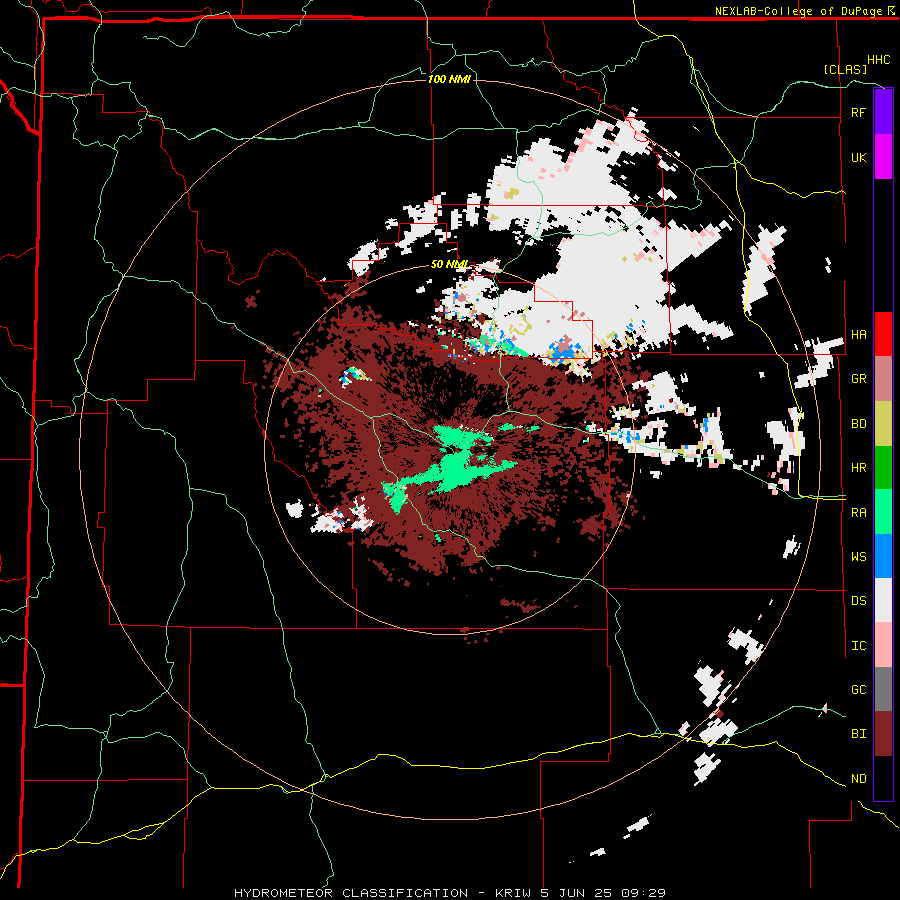Click the HYDROMETEOR CLASSIFICATION KRIW timestamp caption

coord(450,893)
